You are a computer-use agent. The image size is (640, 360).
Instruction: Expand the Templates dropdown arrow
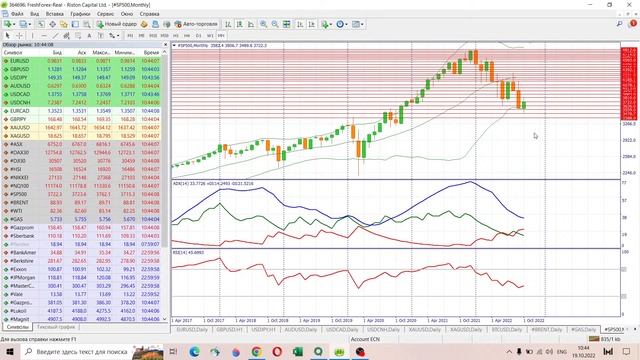362,24
